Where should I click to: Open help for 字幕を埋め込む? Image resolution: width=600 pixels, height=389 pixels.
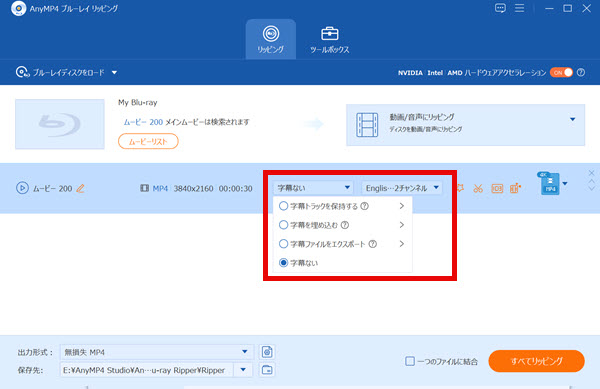coord(345,225)
